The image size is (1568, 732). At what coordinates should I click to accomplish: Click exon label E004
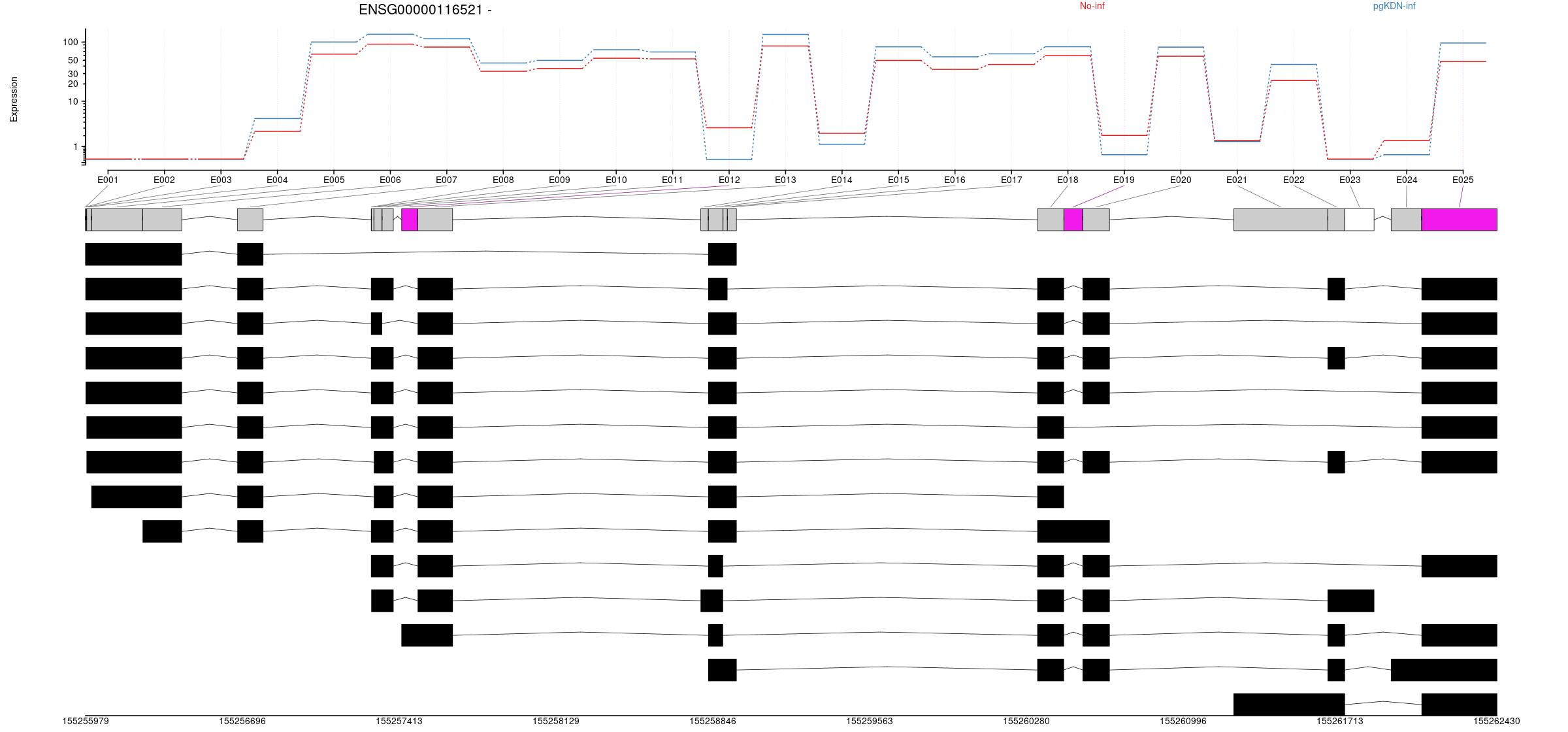pos(277,180)
